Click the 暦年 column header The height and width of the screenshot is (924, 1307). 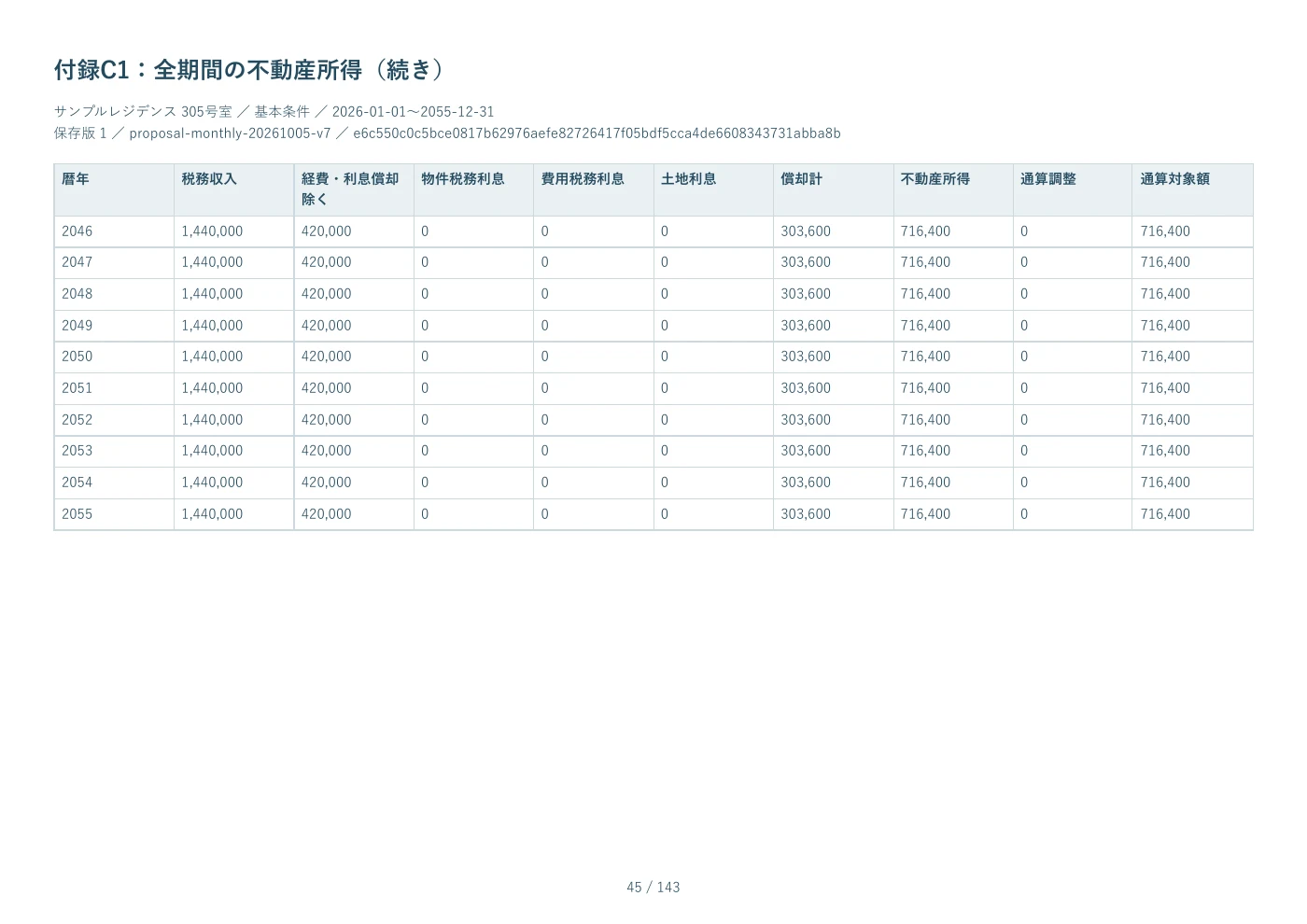114,189
